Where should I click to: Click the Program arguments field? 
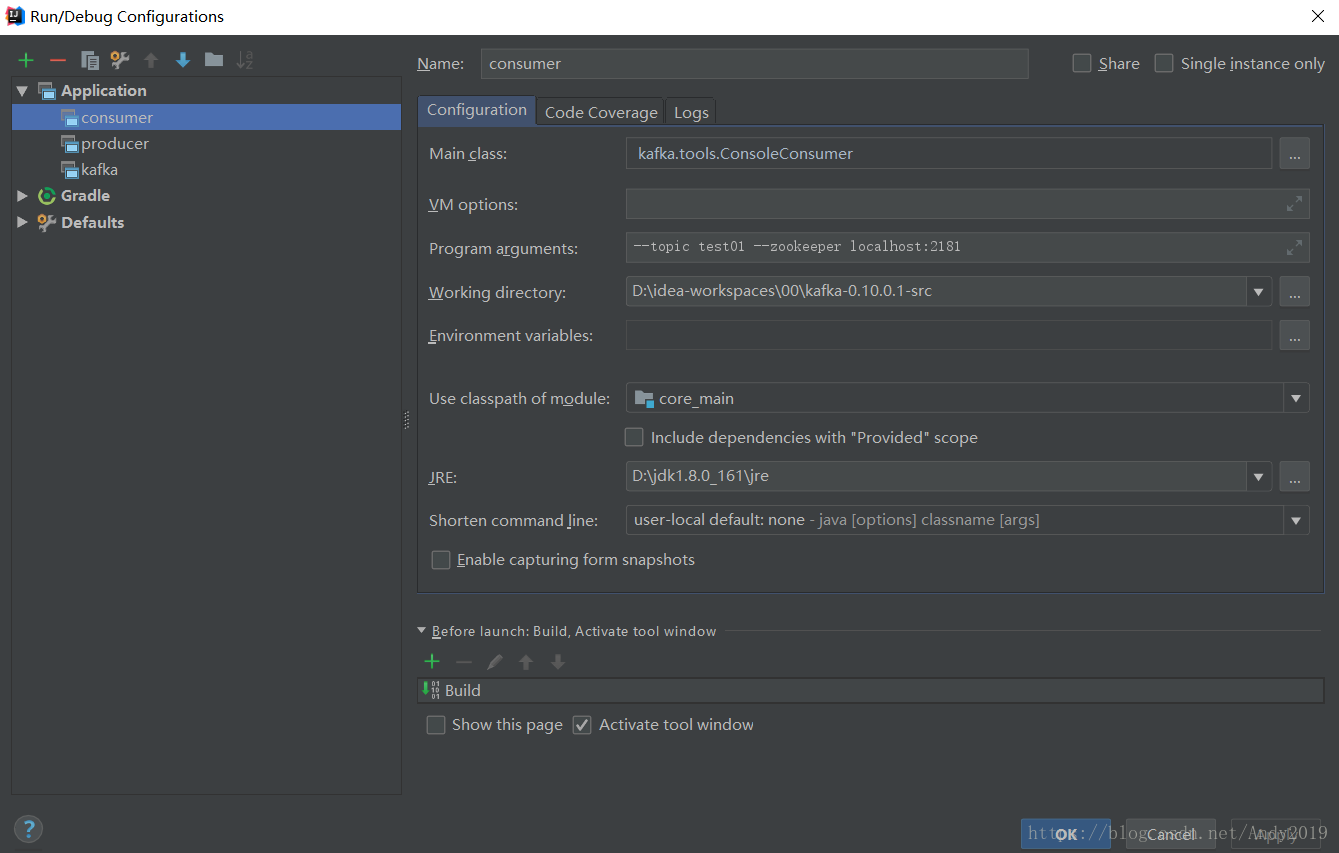[967, 246]
